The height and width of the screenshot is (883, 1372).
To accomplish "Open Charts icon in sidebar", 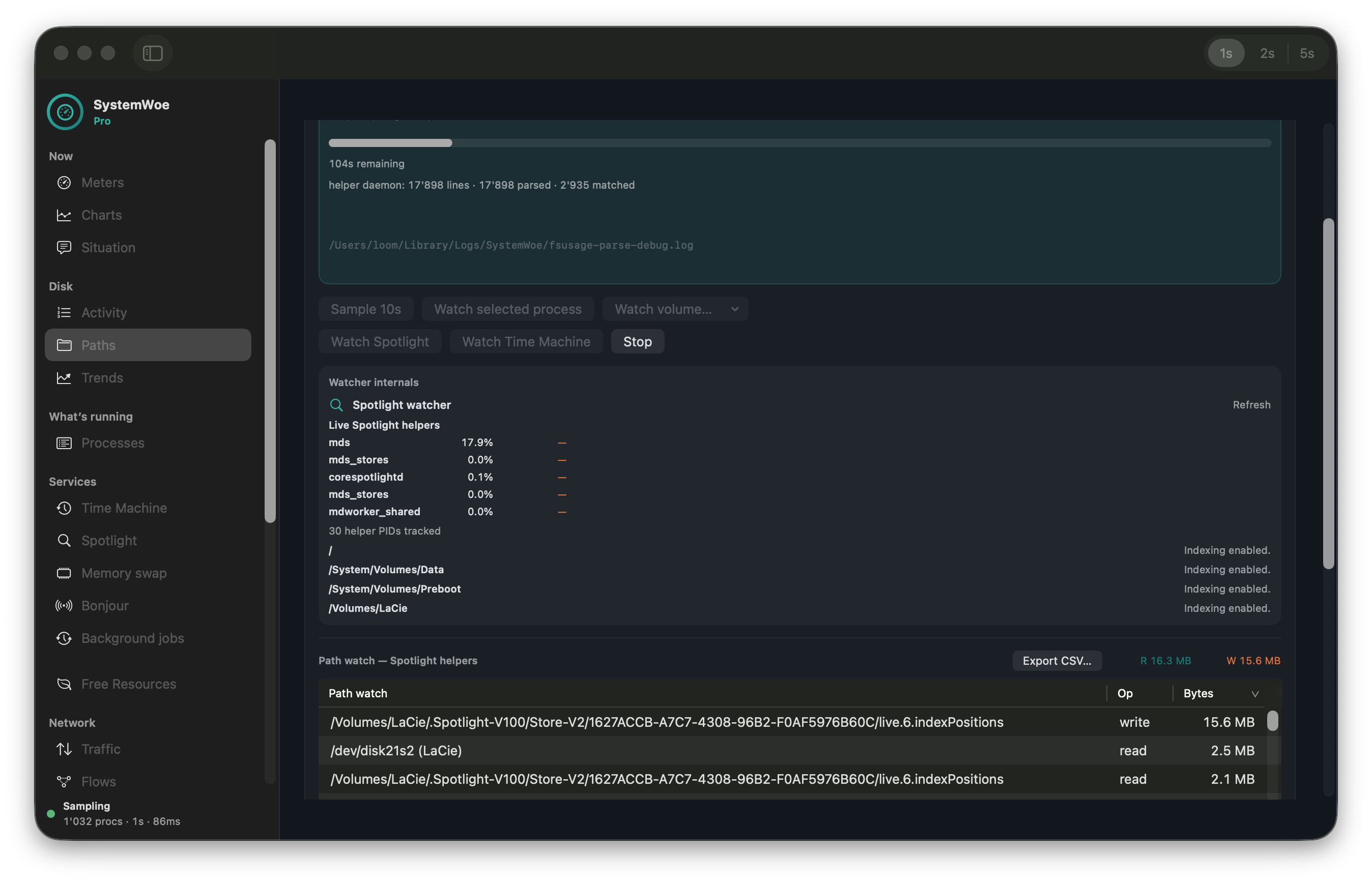I will point(64,215).
